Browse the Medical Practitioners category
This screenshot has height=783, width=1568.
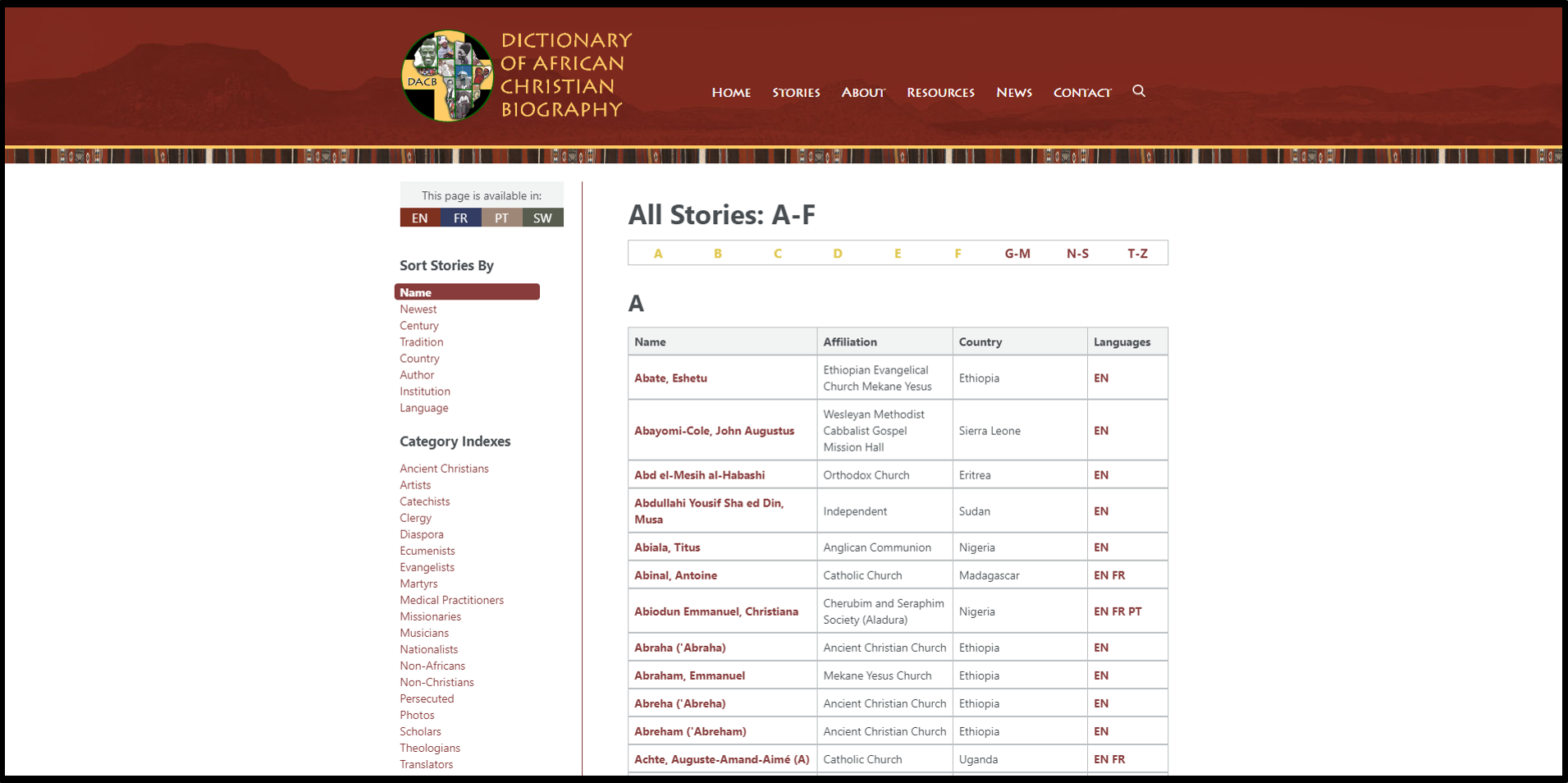click(x=451, y=600)
